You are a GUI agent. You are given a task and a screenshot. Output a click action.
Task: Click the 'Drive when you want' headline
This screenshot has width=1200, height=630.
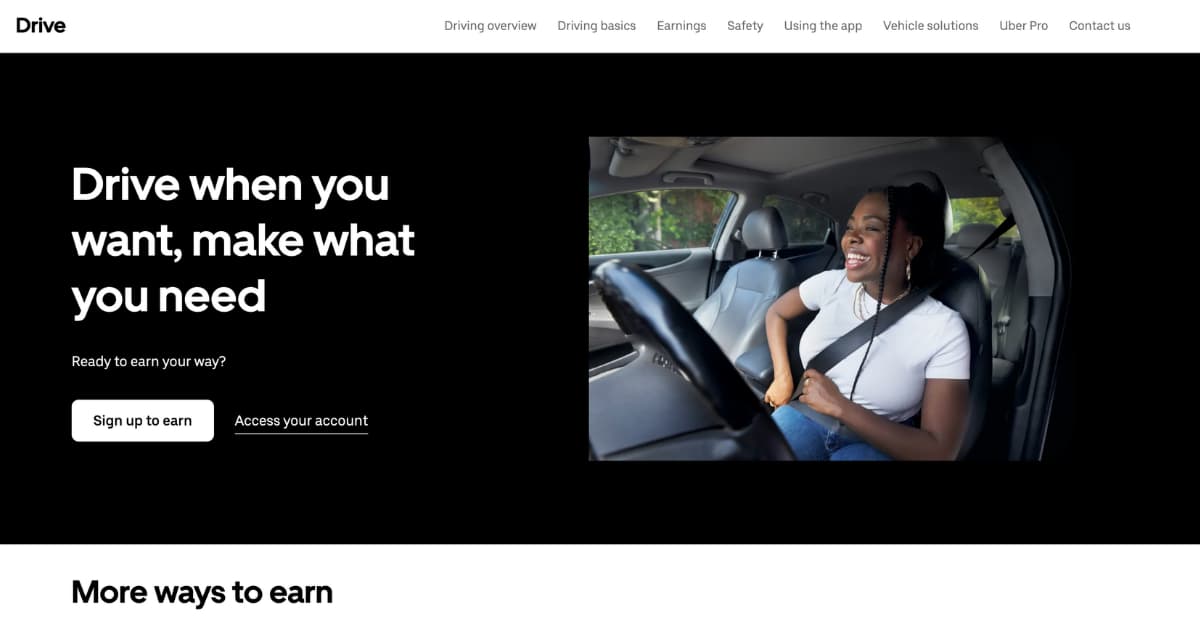(243, 241)
